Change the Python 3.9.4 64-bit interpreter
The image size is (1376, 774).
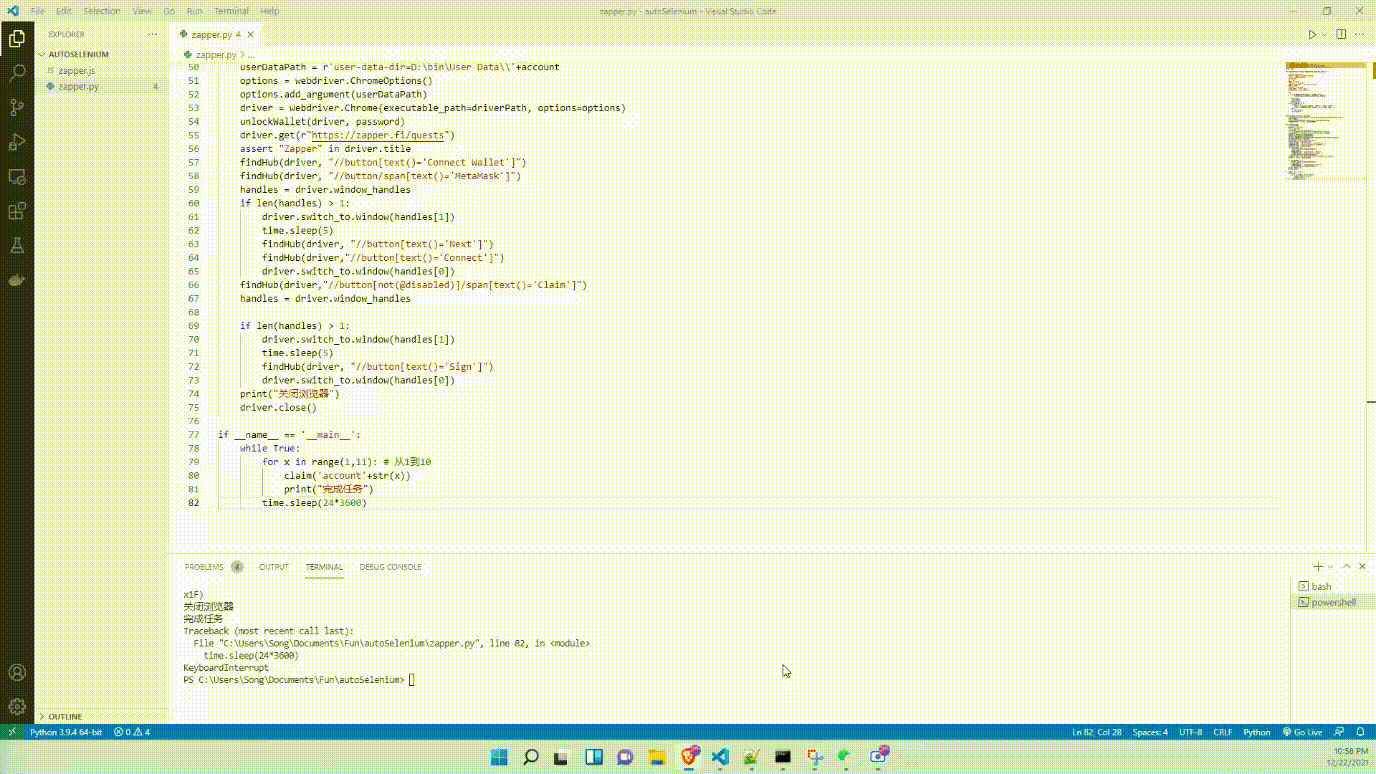(66, 732)
